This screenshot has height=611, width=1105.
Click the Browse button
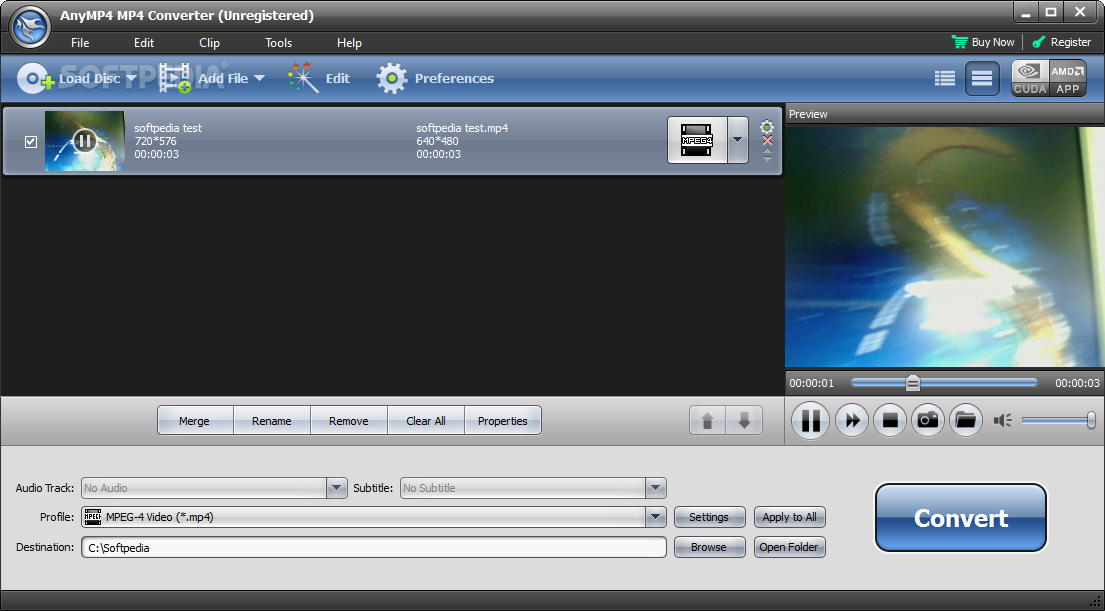click(x=709, y=548)
